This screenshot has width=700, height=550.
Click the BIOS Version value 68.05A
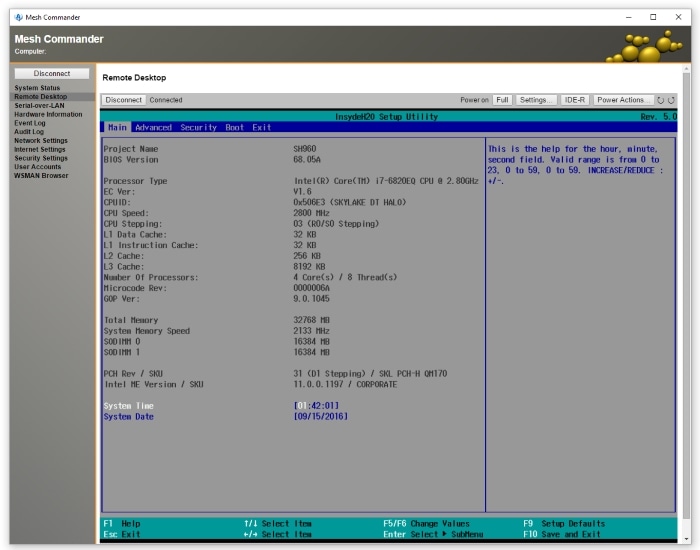pos(307,159)
